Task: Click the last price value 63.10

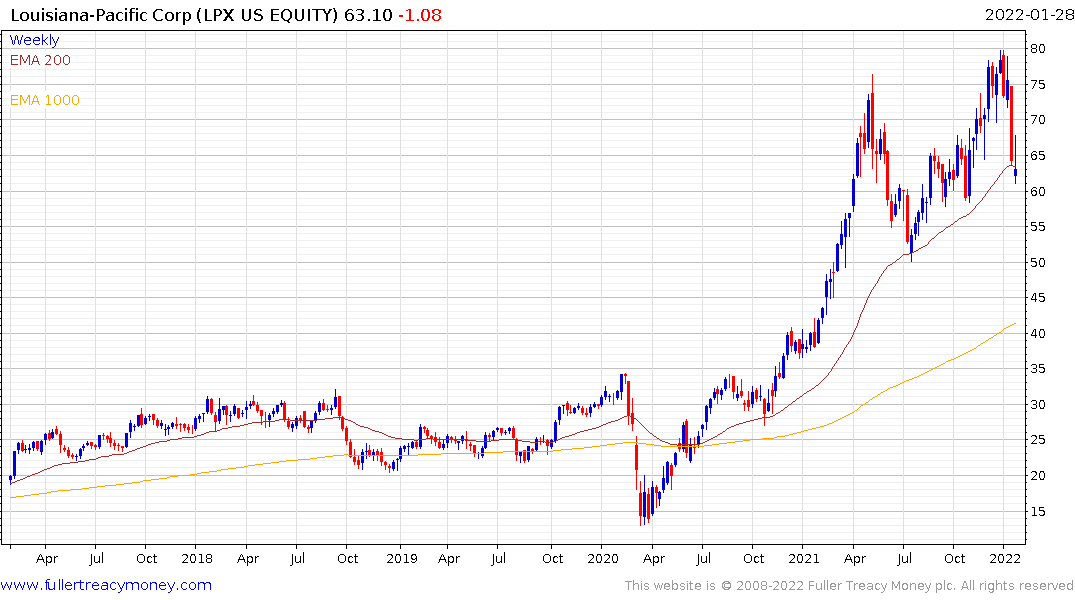Action: tap(368, 15)
